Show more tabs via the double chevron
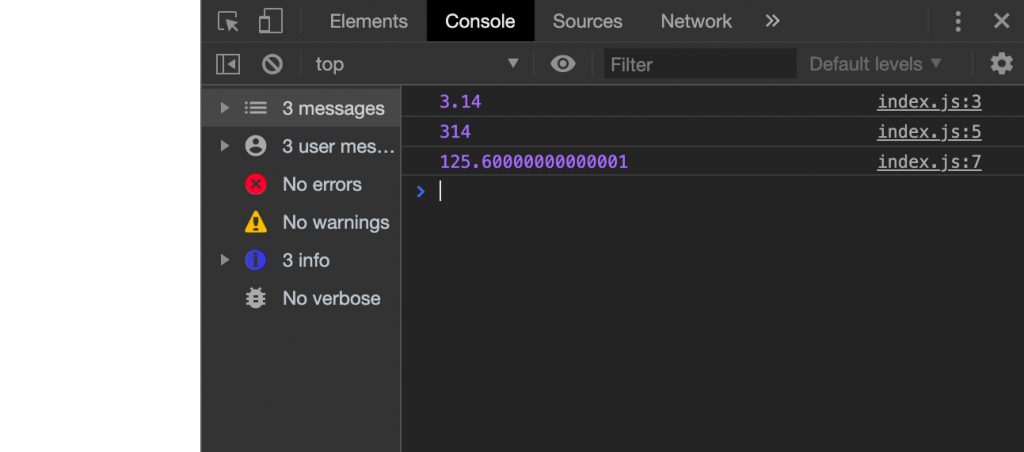 pos(772,21)
